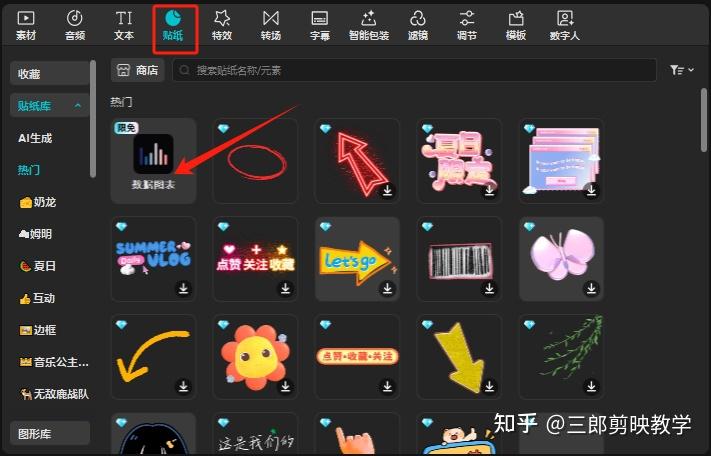The height and width of the screenshot is (456, 711).
Task: Select the green willow branch sticker
Action: coord(561,357)
